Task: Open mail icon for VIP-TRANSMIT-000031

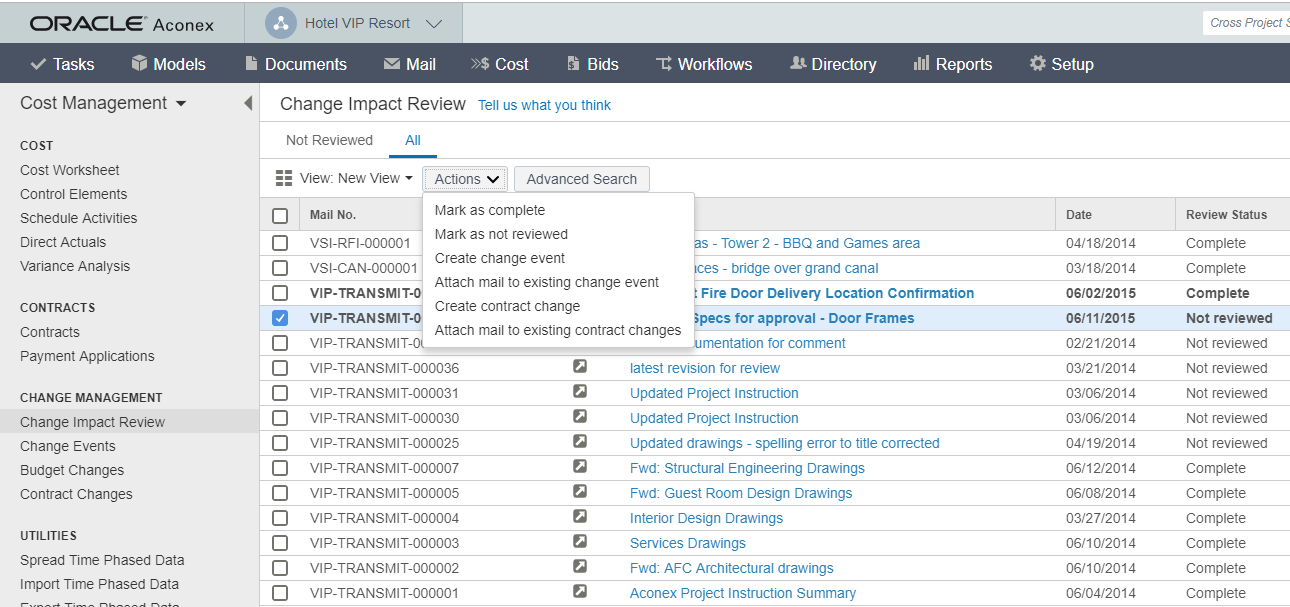Action: tap(580, 391)
